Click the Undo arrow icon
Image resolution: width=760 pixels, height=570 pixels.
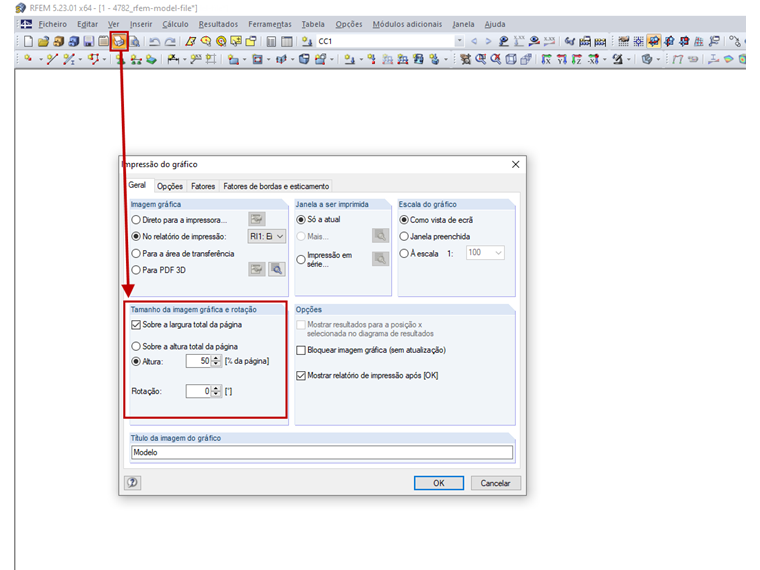tap(155, 42)
